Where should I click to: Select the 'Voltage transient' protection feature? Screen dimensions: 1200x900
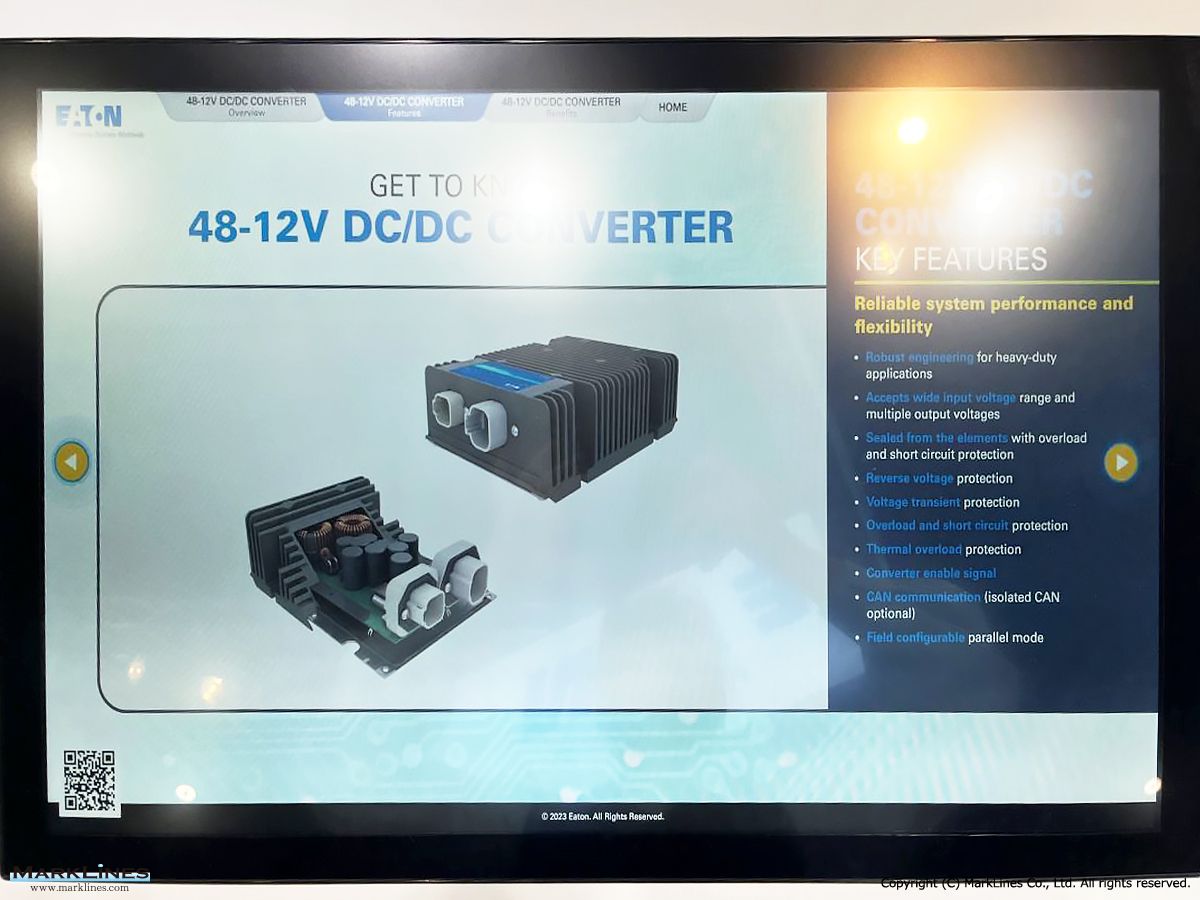tap(942, 502)
